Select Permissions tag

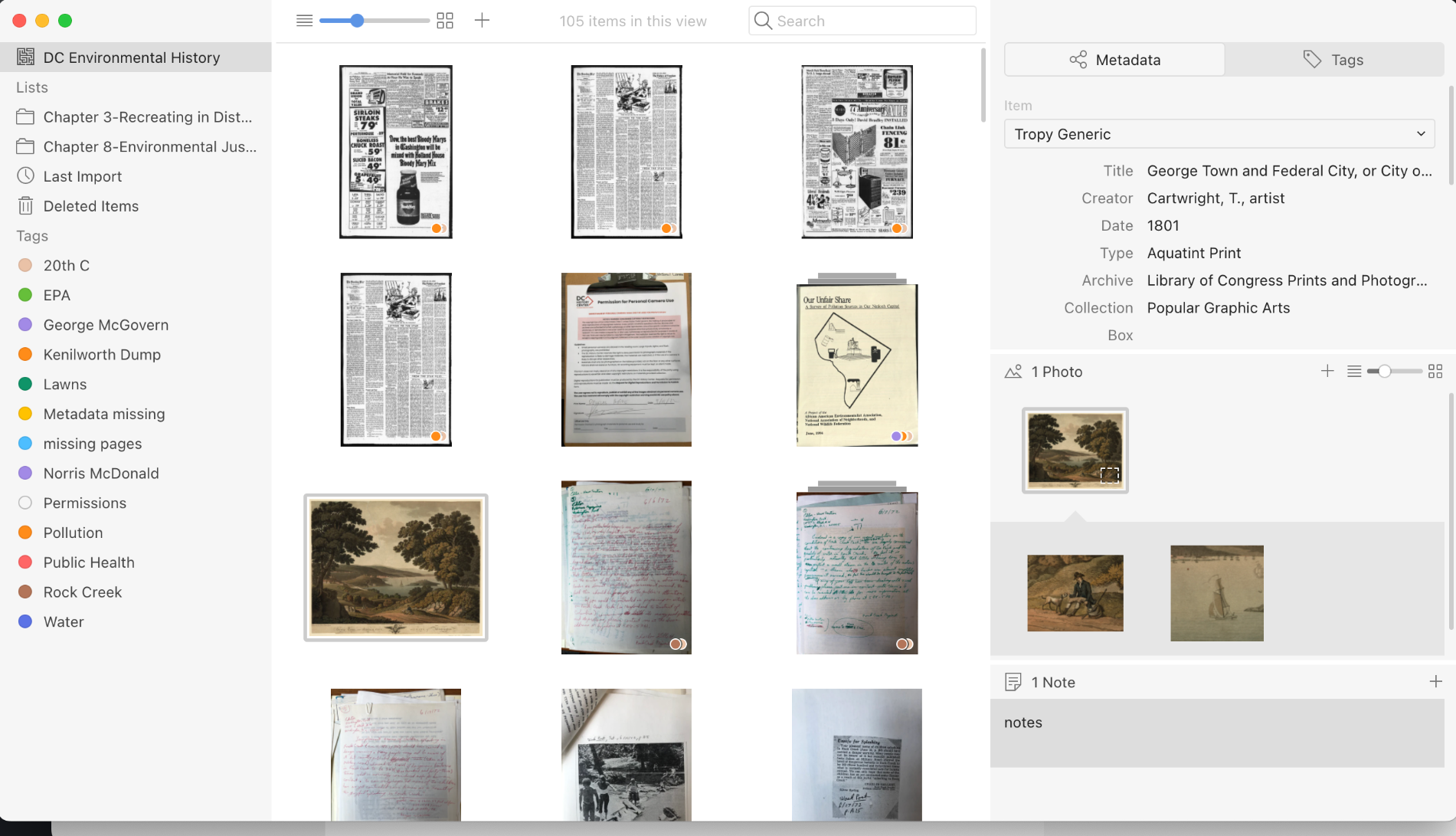point(136,503)
